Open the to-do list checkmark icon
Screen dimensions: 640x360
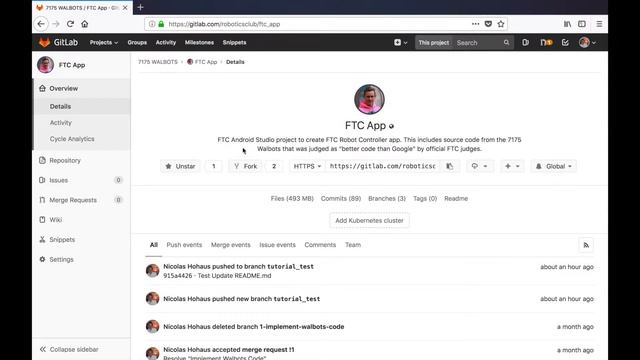pyautogui.click(x=565, y=42)
